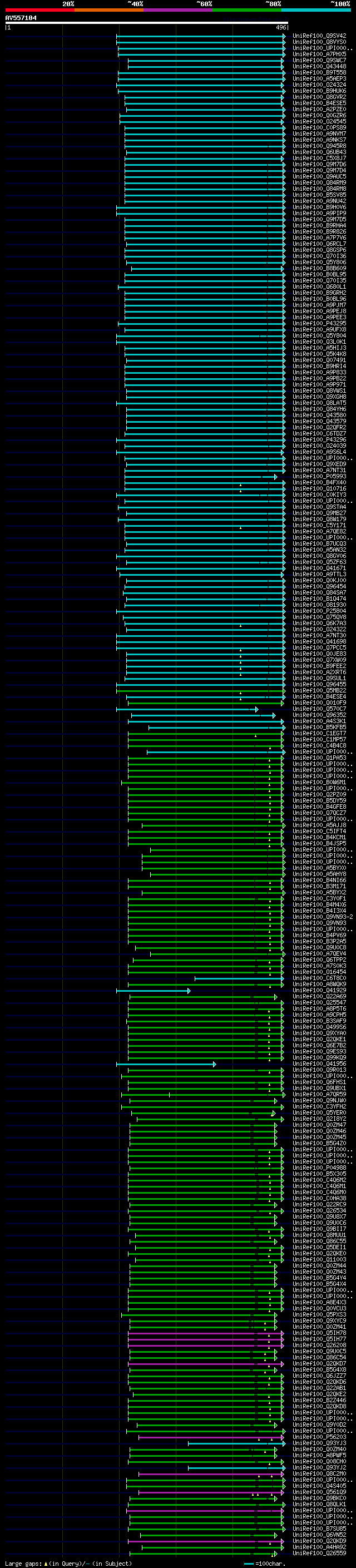
Task: Select hit label UniRef100_C4B4C8
Action: click(319, 746)
